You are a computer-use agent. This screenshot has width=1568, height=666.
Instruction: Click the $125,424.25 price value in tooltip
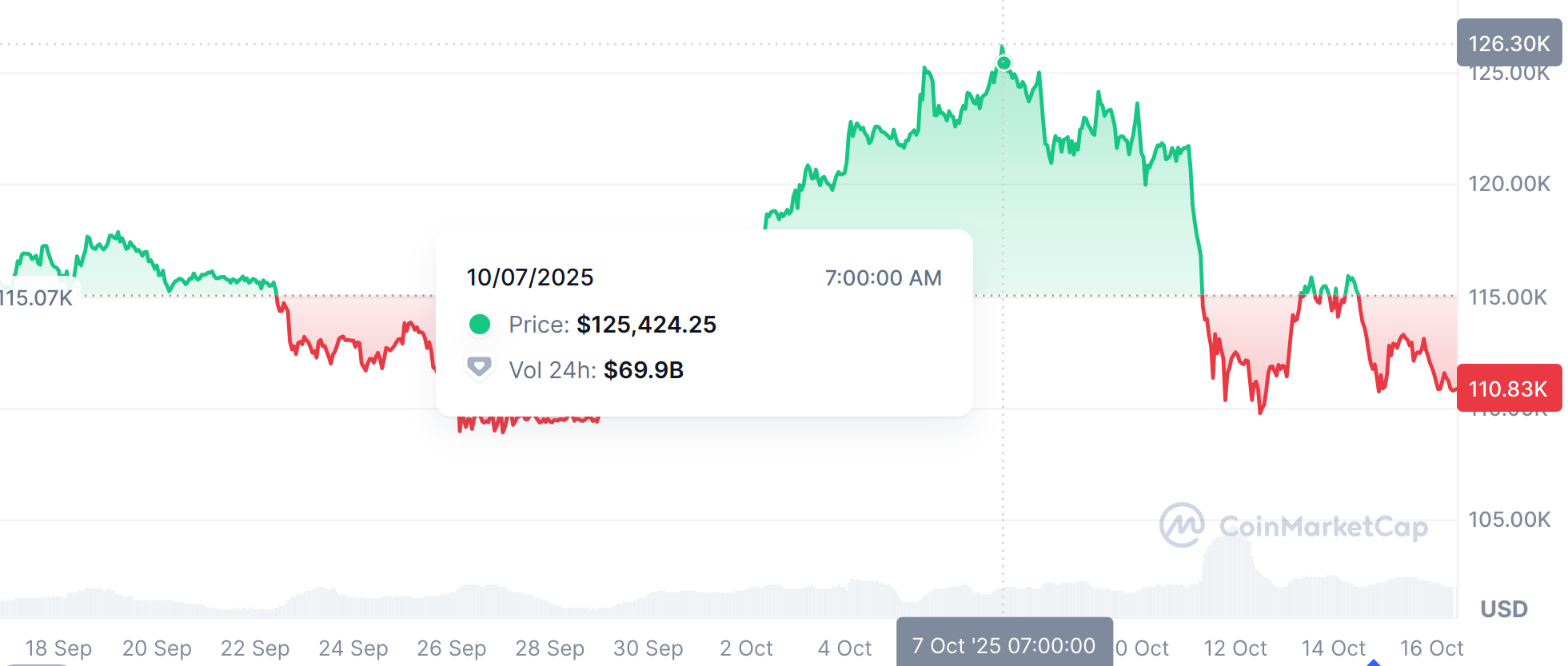click(646, 324)
